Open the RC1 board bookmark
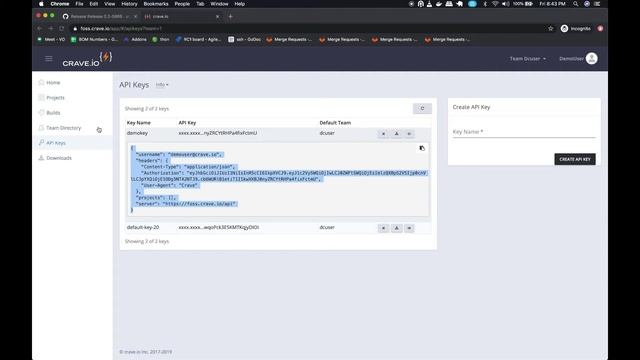Screen dimensions: 640x360 [x=198, y=40]
